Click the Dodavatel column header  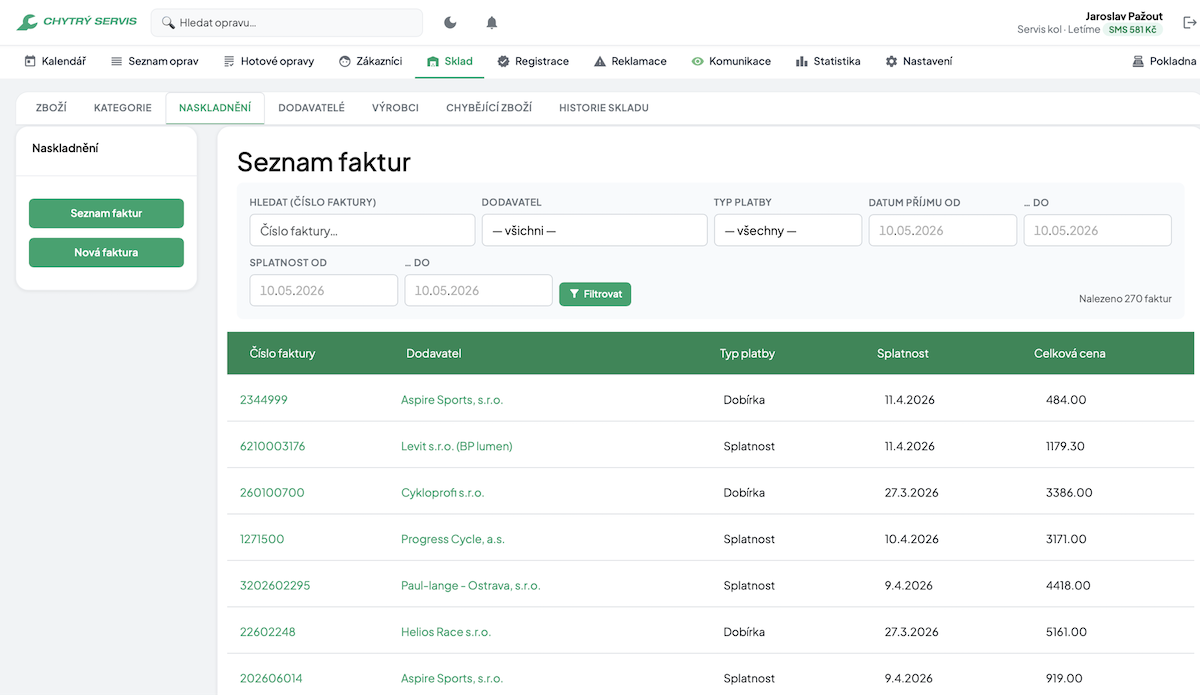coord(434,354)
